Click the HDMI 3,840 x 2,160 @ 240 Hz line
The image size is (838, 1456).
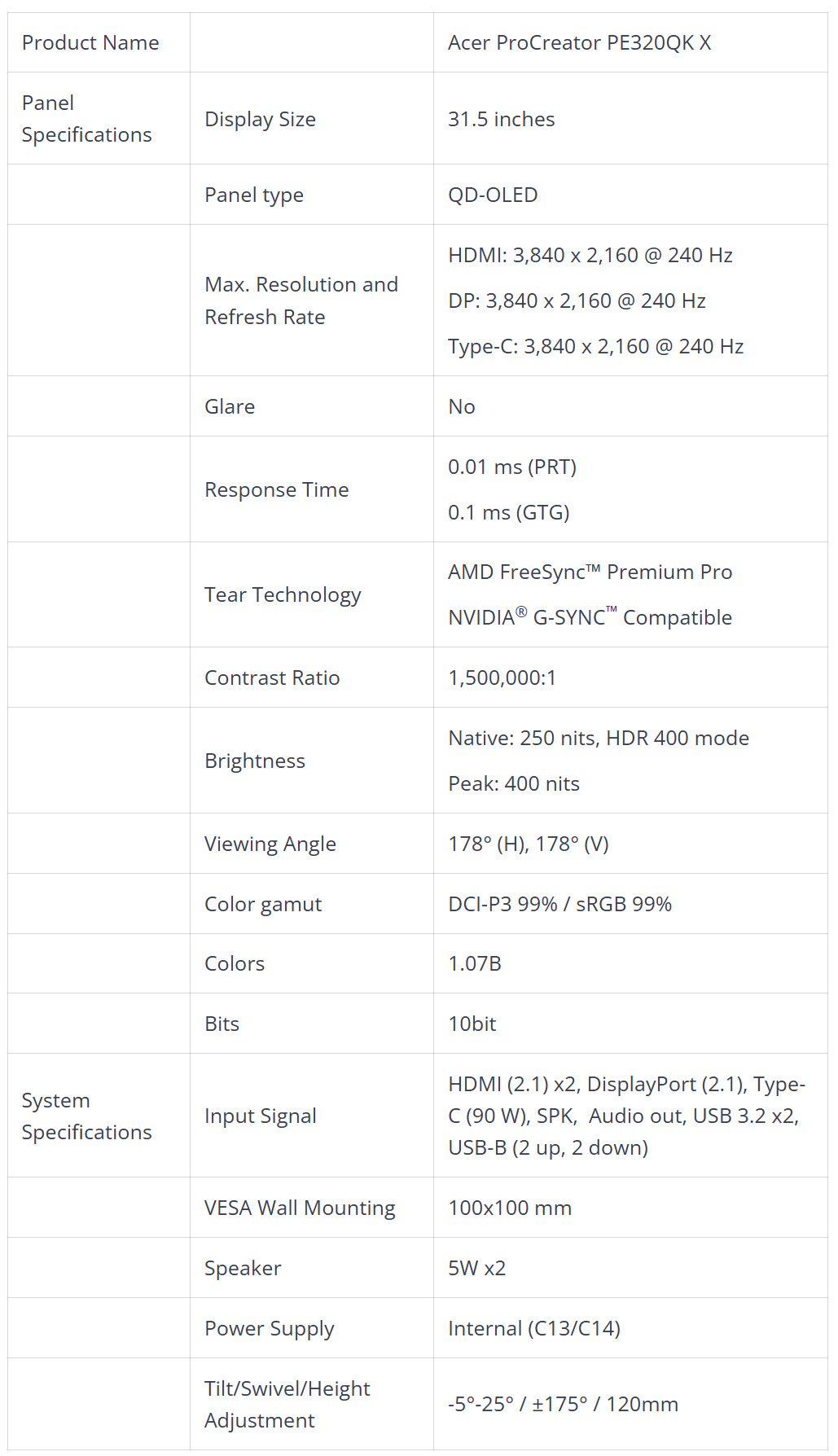tap(590, 256)
